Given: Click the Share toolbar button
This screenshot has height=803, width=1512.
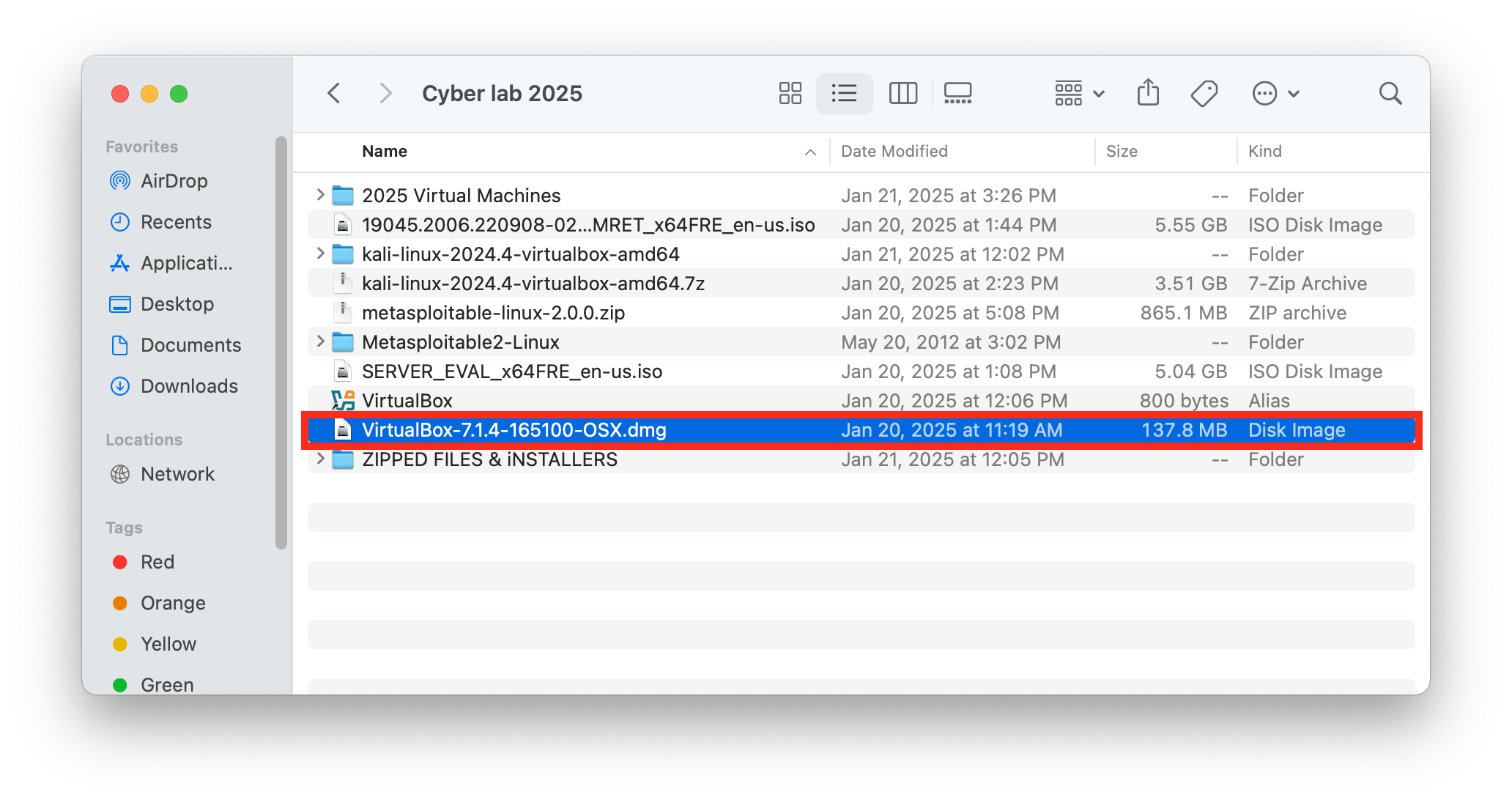Looking at the screenshot, I should (1148, 93).
